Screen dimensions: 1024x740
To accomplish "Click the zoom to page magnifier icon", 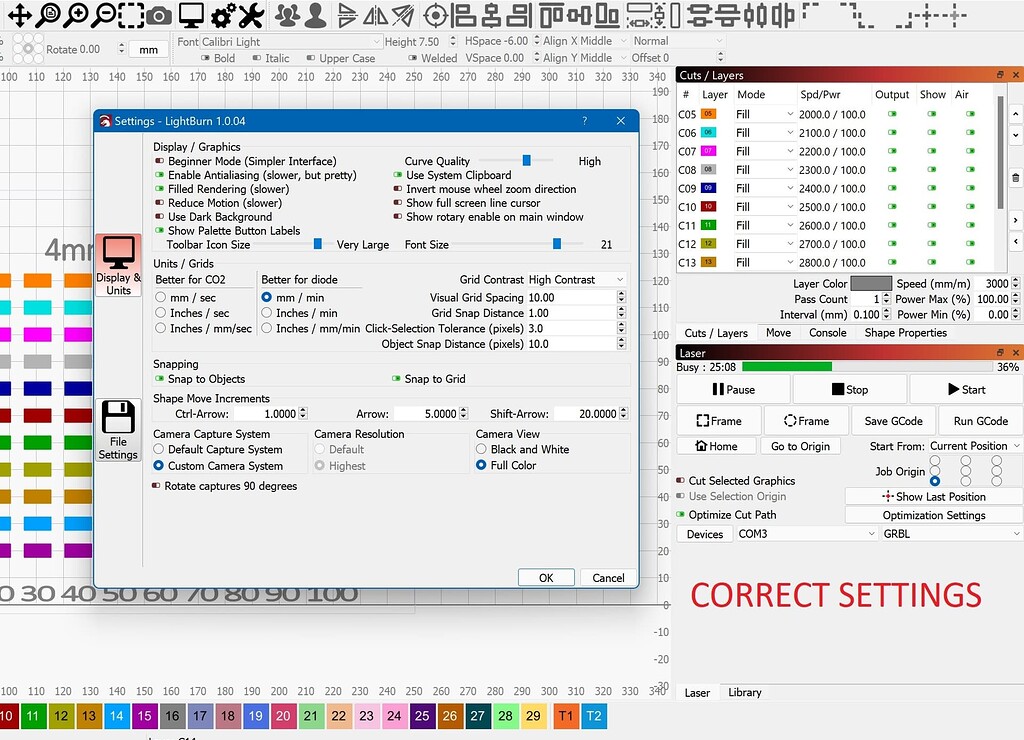I will click(x=48, y=15).
